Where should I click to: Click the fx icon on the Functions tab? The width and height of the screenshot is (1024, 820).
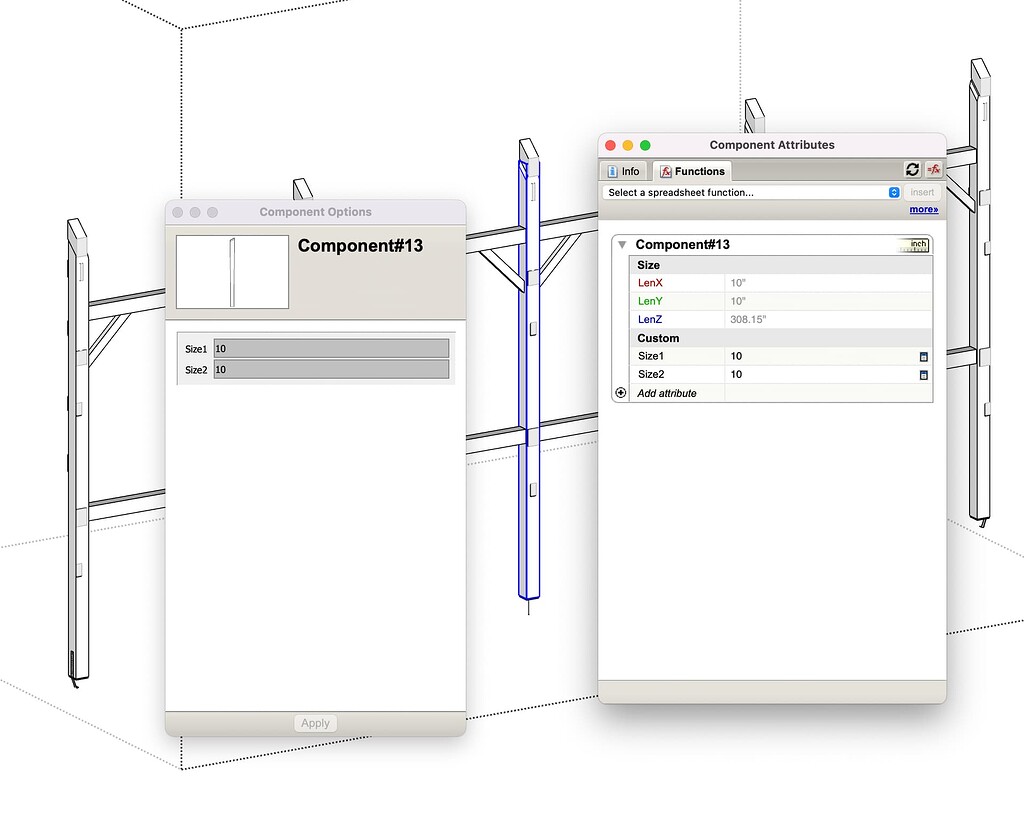(665, 171)
